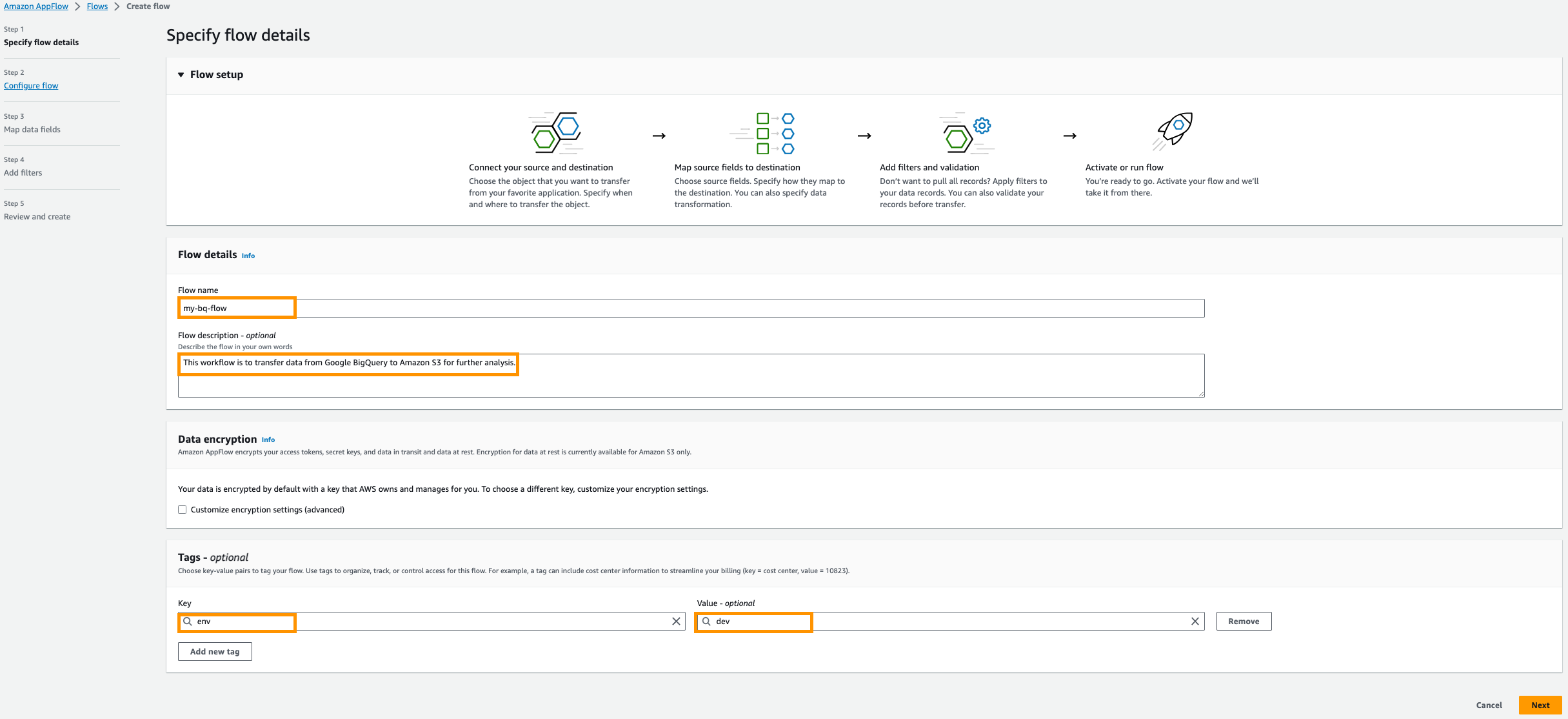The height and width of the screenshot is (719, 1568).
Task: Open the Data encryption Info link
Action: (x=268, y=440)
